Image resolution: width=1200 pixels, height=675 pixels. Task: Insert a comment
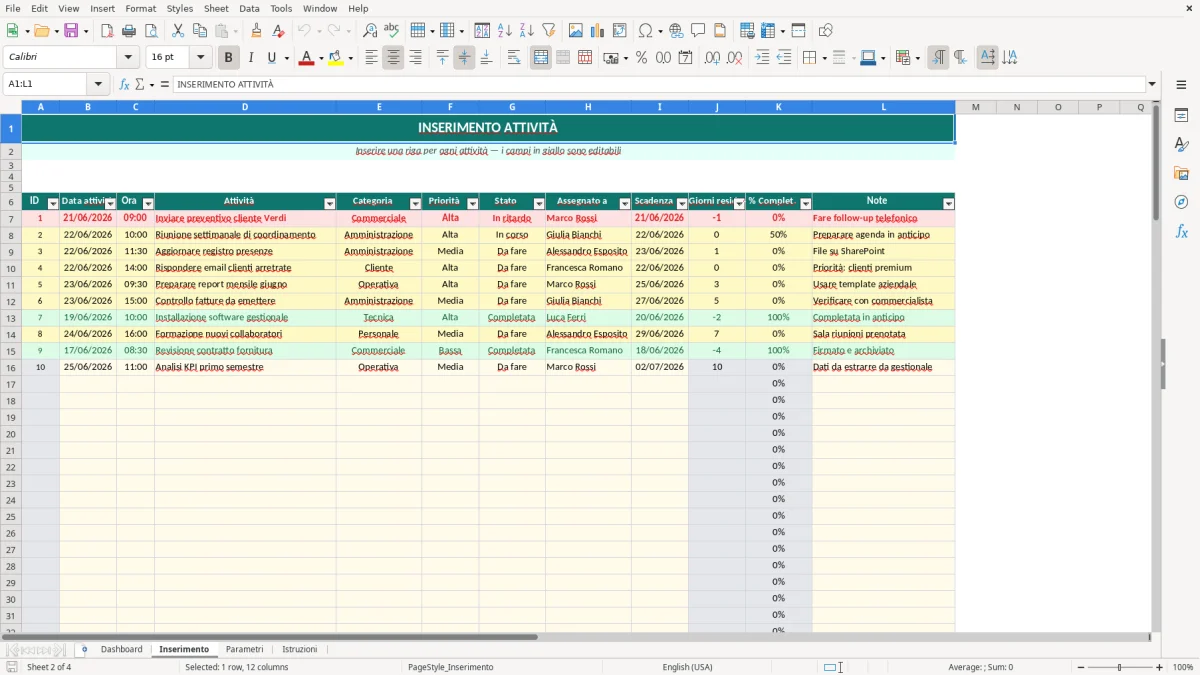[x=698, y=31]
